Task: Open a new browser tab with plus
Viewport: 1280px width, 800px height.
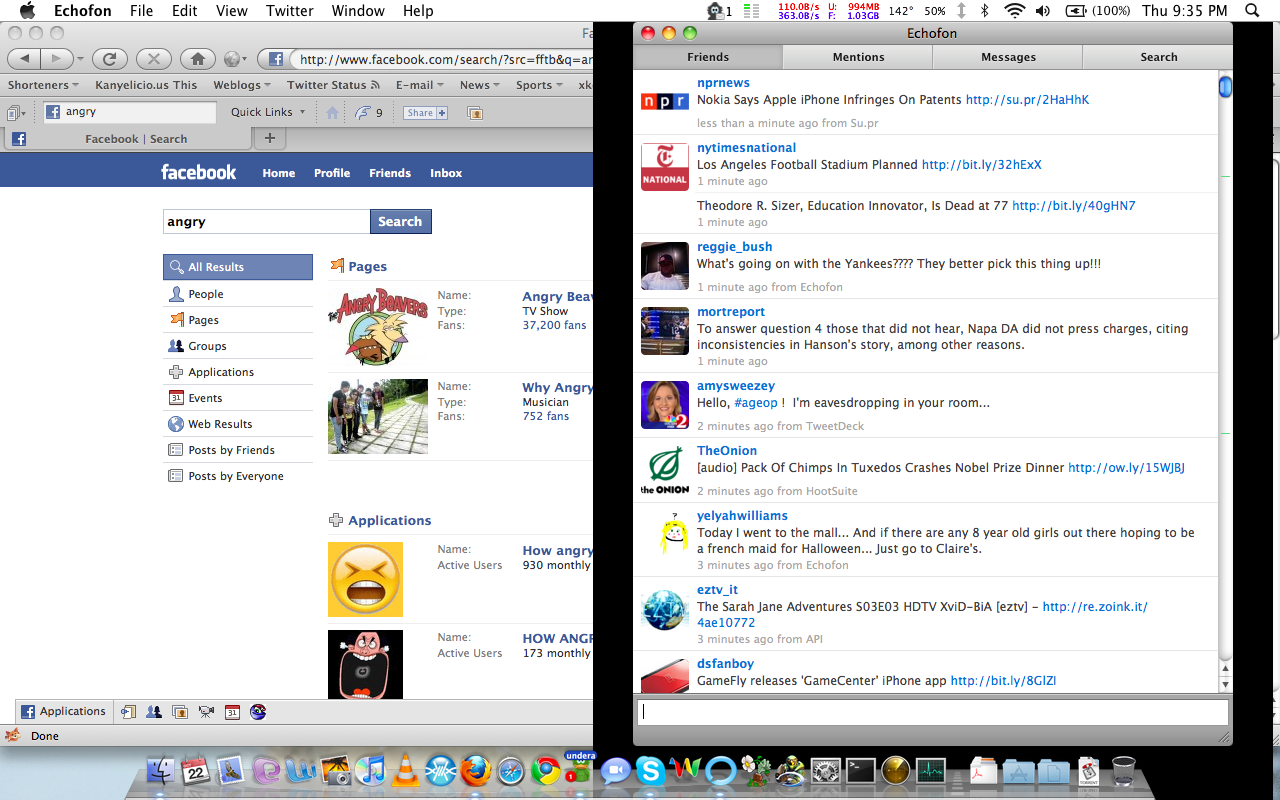Action: (269, 138)
